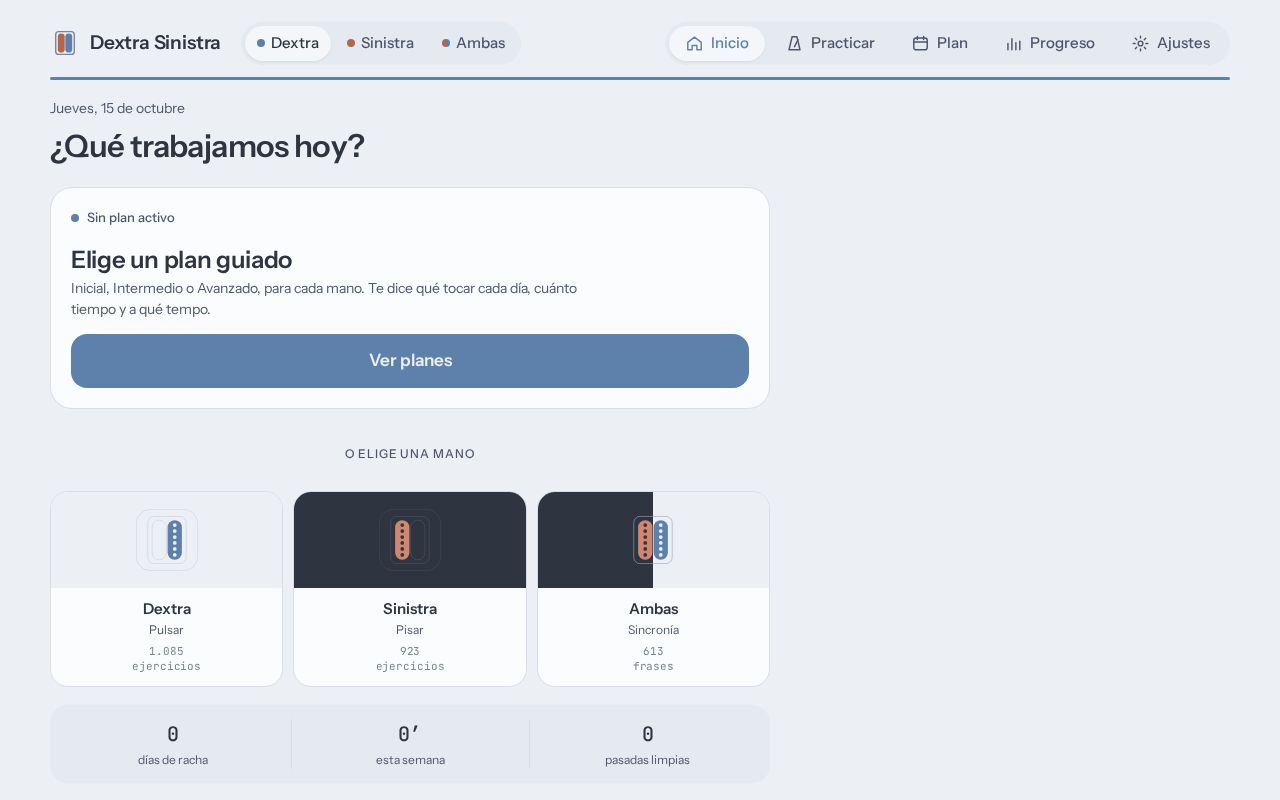Select the Dextra hand toggle
Viewport: 1280px width, 800px height.
(x=288, y=44)
